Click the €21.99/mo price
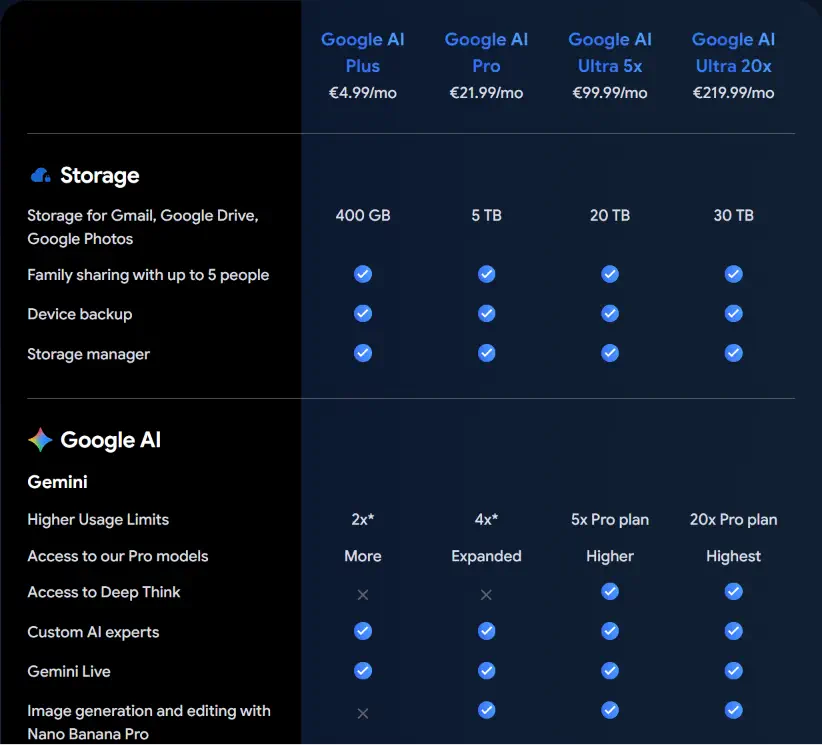The image size is (822, 745). (x=486, y=93)
